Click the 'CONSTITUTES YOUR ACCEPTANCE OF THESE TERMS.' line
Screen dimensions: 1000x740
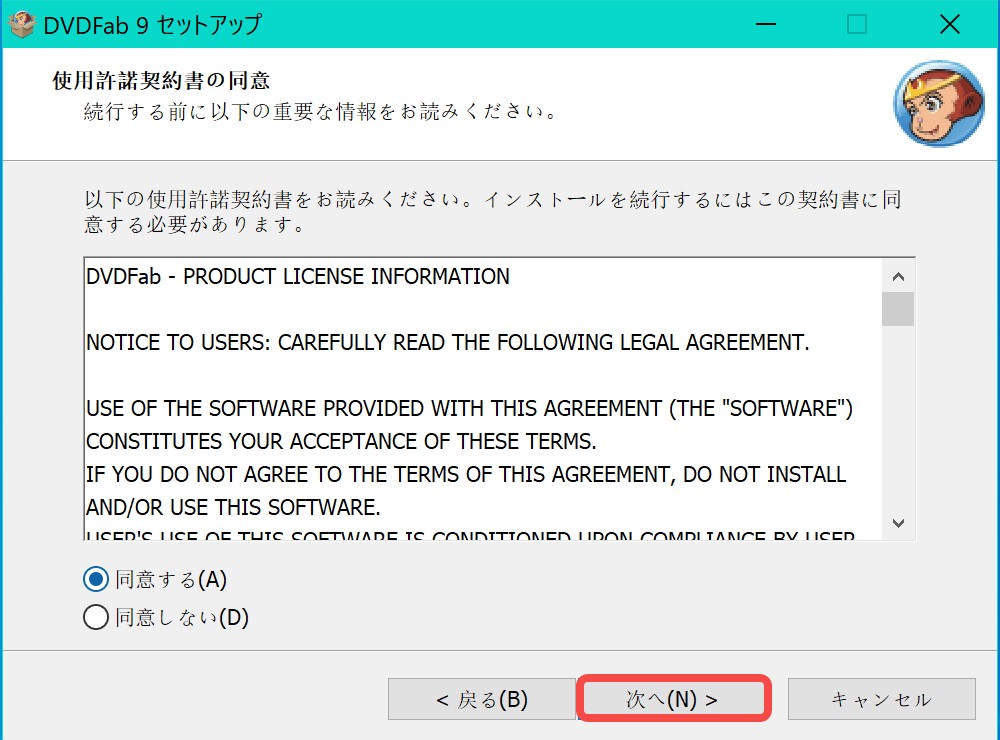(x=341, y=441)
